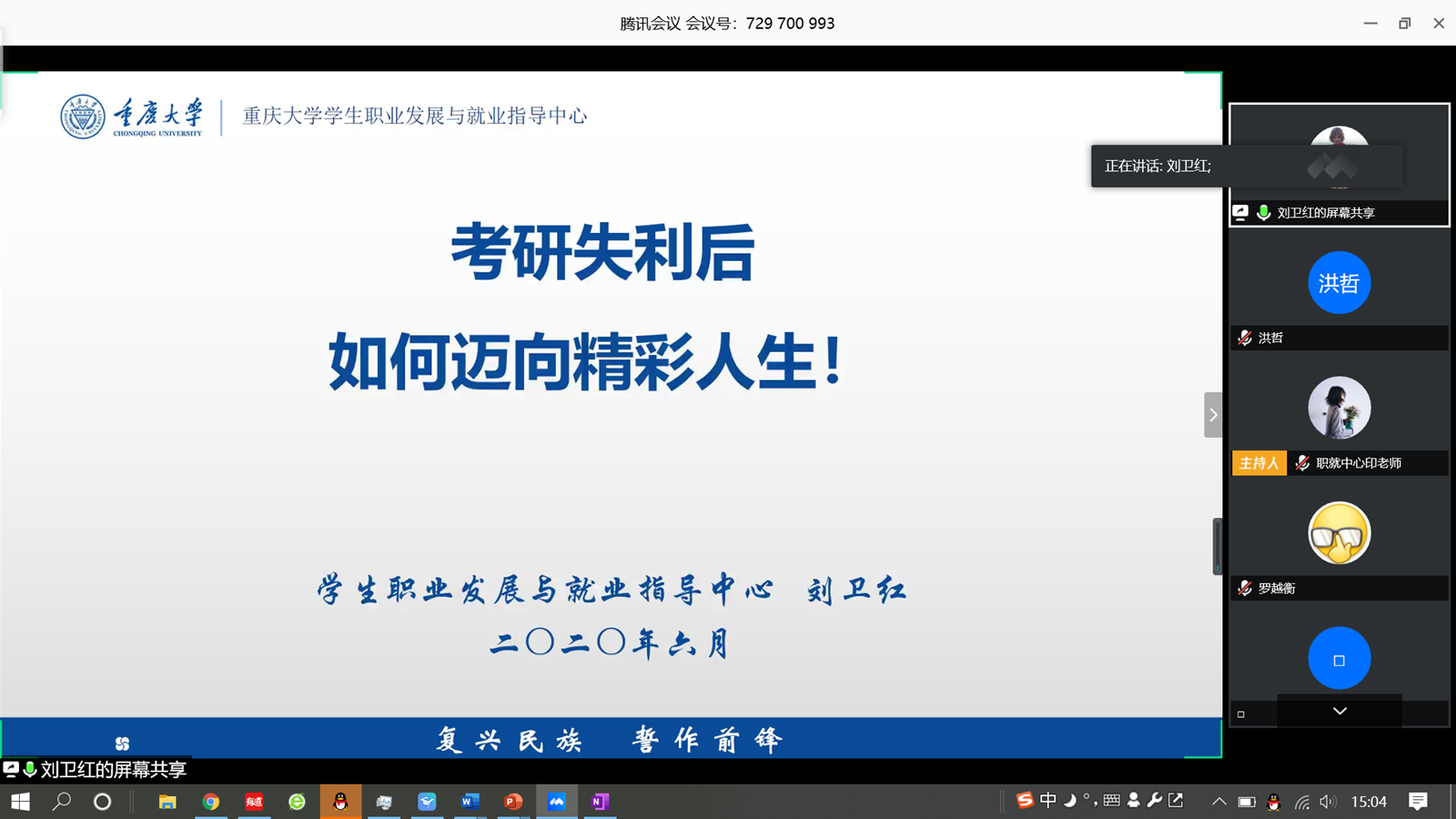Click the green microphone icon in 刘卫红的屏幕共享 tile
Viewport: 1456px width, 819px height.
click(1263, 212)
